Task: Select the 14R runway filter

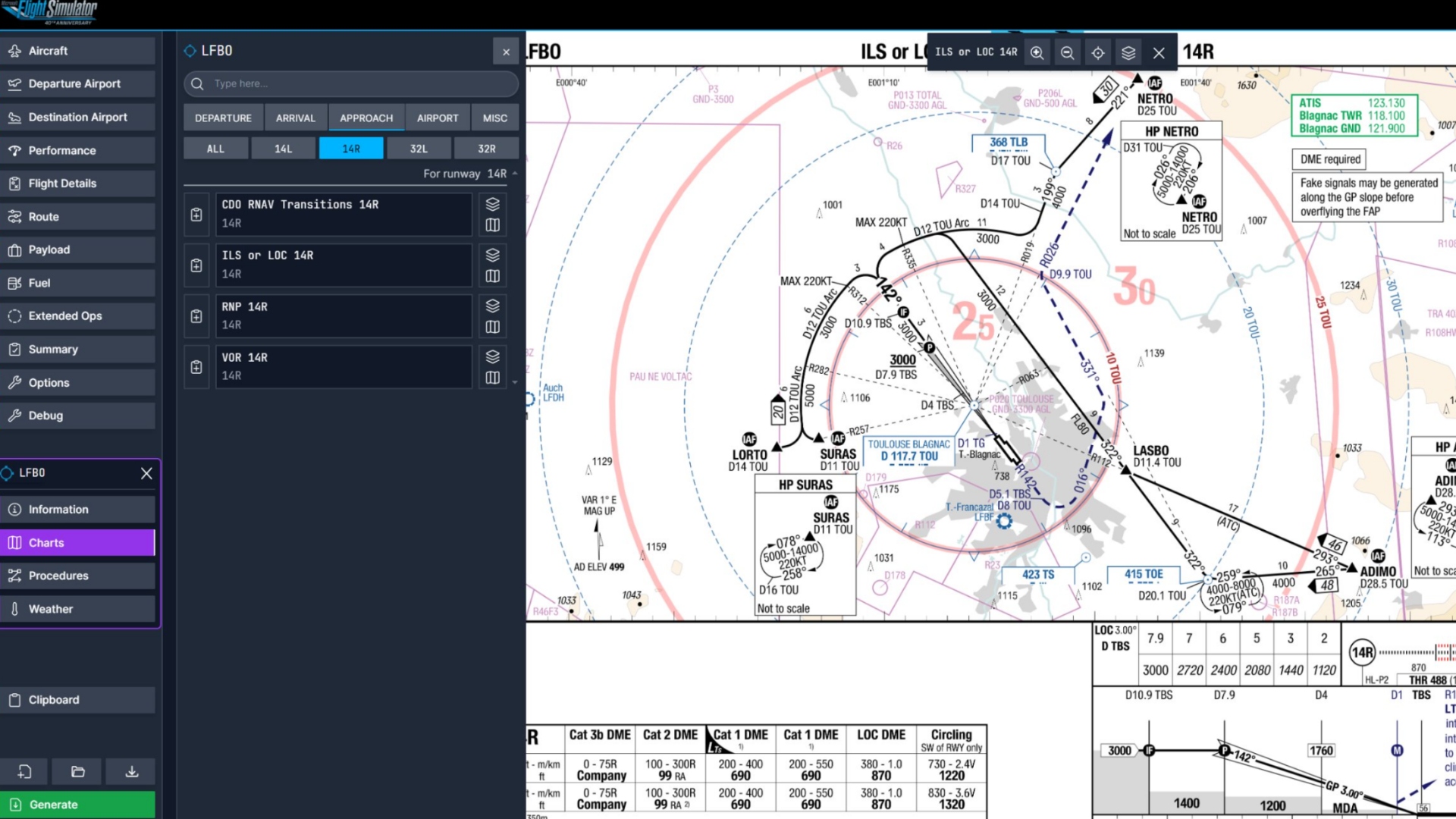Action: (351, 149)
